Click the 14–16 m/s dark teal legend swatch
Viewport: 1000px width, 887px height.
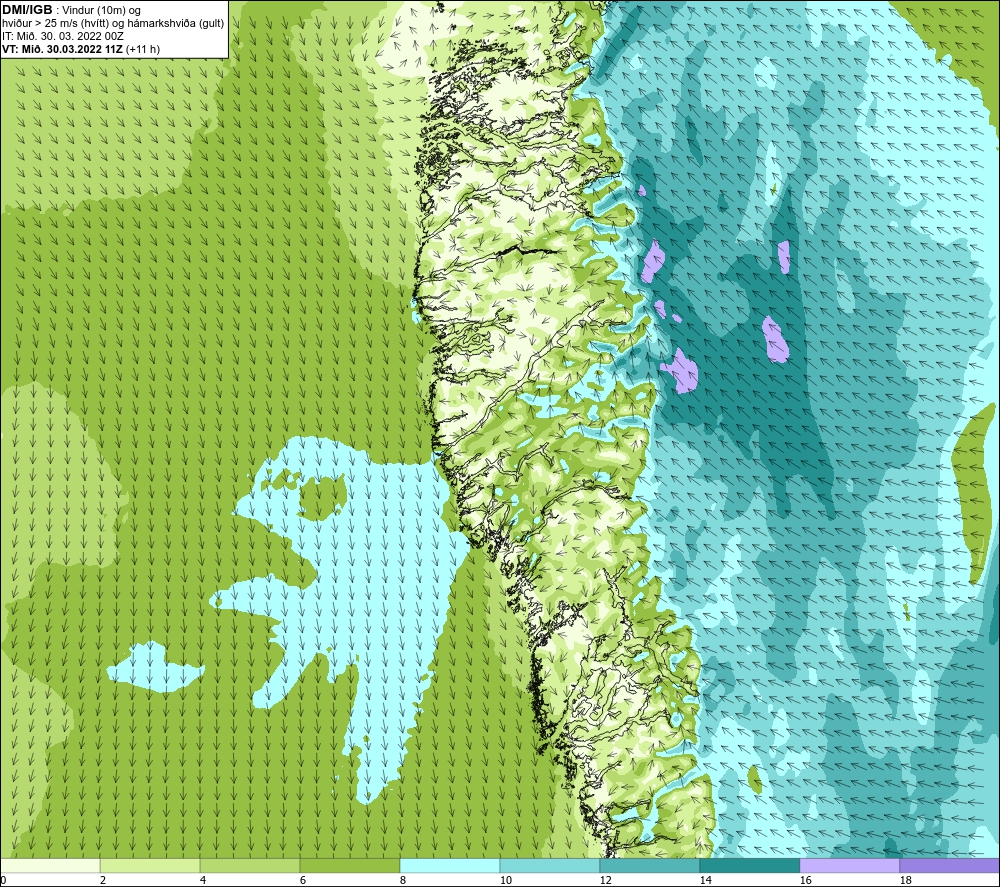(x=749, y=865)
